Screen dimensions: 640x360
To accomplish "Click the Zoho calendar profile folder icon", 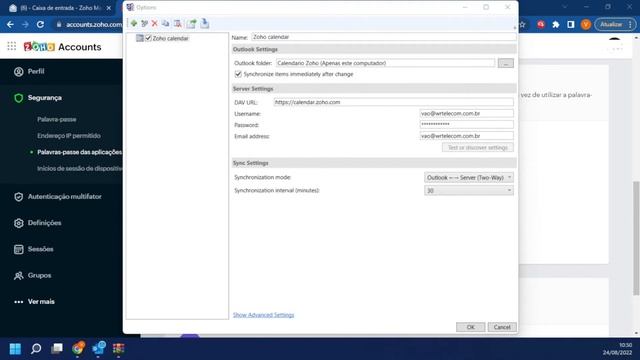I will click(x=140, y=38).
